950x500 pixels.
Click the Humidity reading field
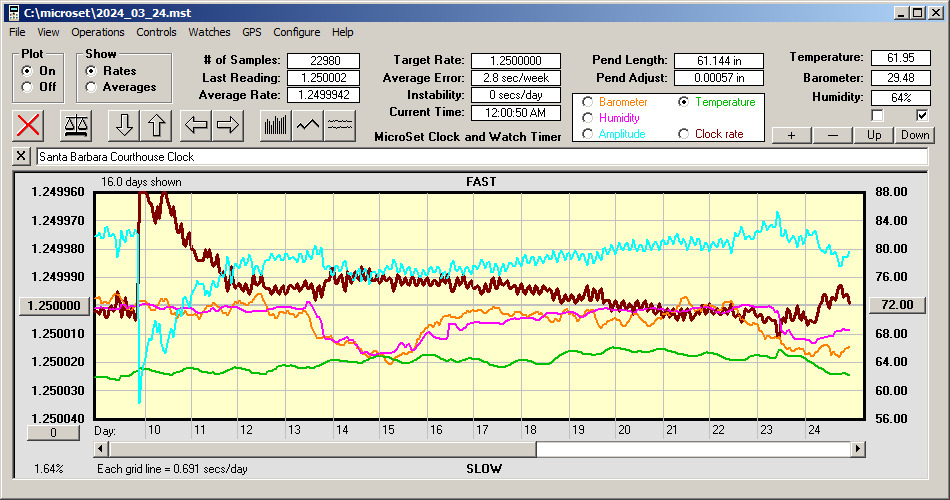[900, 98]
